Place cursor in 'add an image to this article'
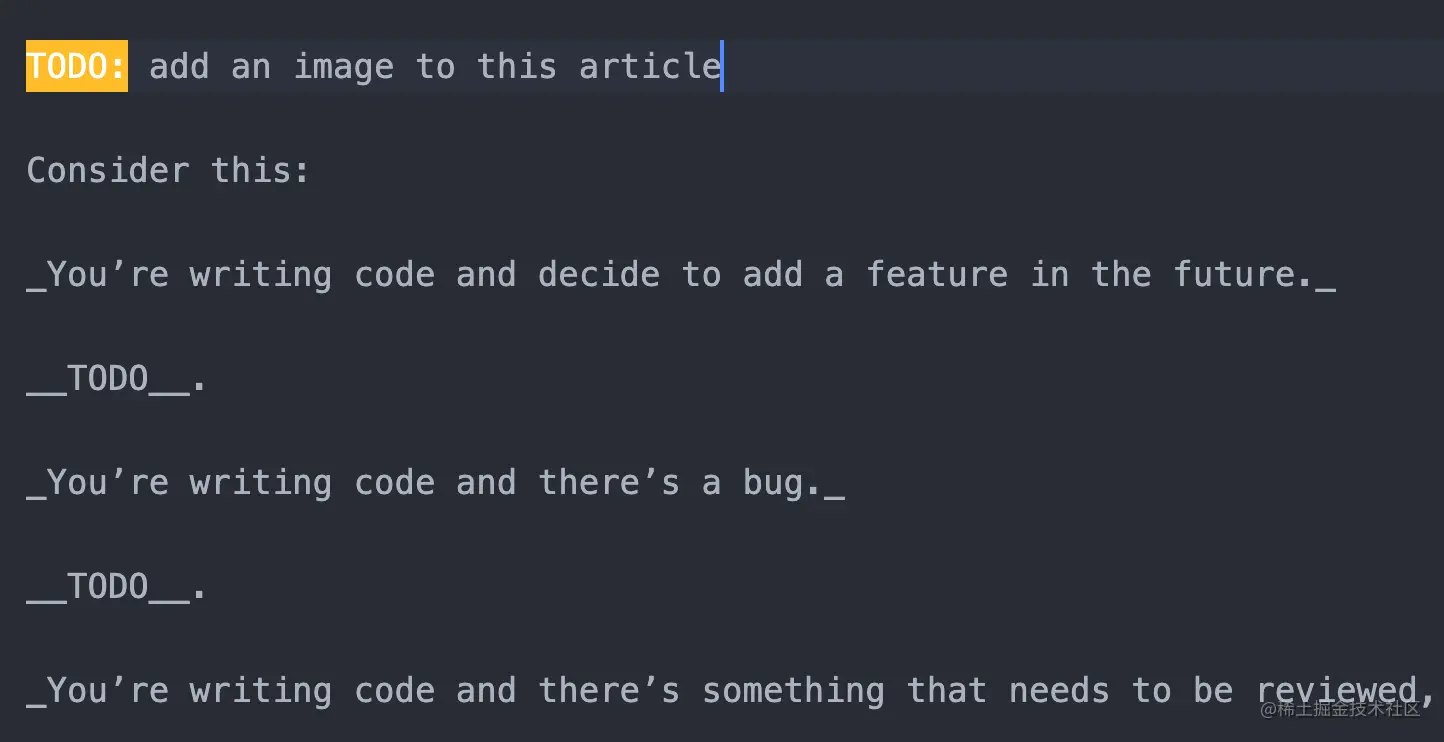This screenshot has height=742, width=1444. [x=435, y=67]
